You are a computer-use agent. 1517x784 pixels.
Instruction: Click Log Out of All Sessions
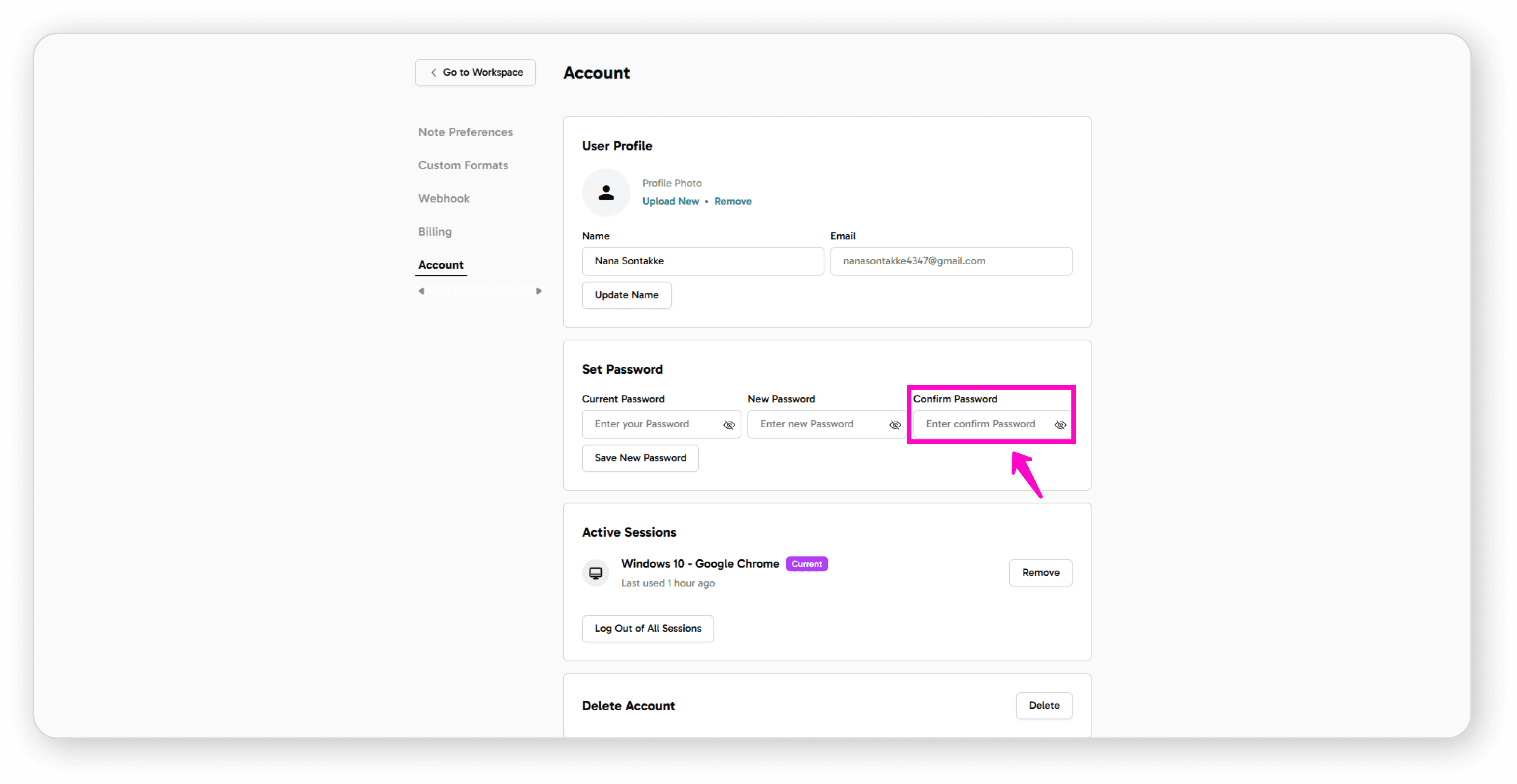pyautogui.click(x=647, y=629)
